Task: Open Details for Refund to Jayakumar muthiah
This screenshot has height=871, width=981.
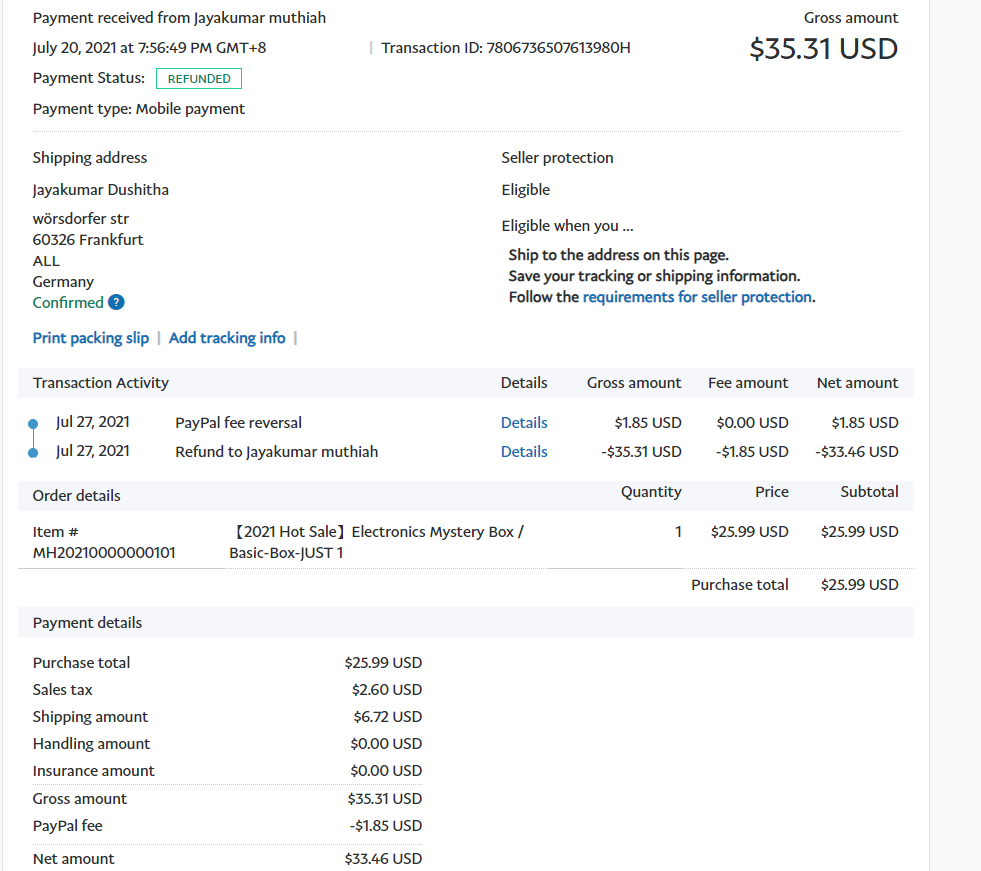Action: click(524, 452)
